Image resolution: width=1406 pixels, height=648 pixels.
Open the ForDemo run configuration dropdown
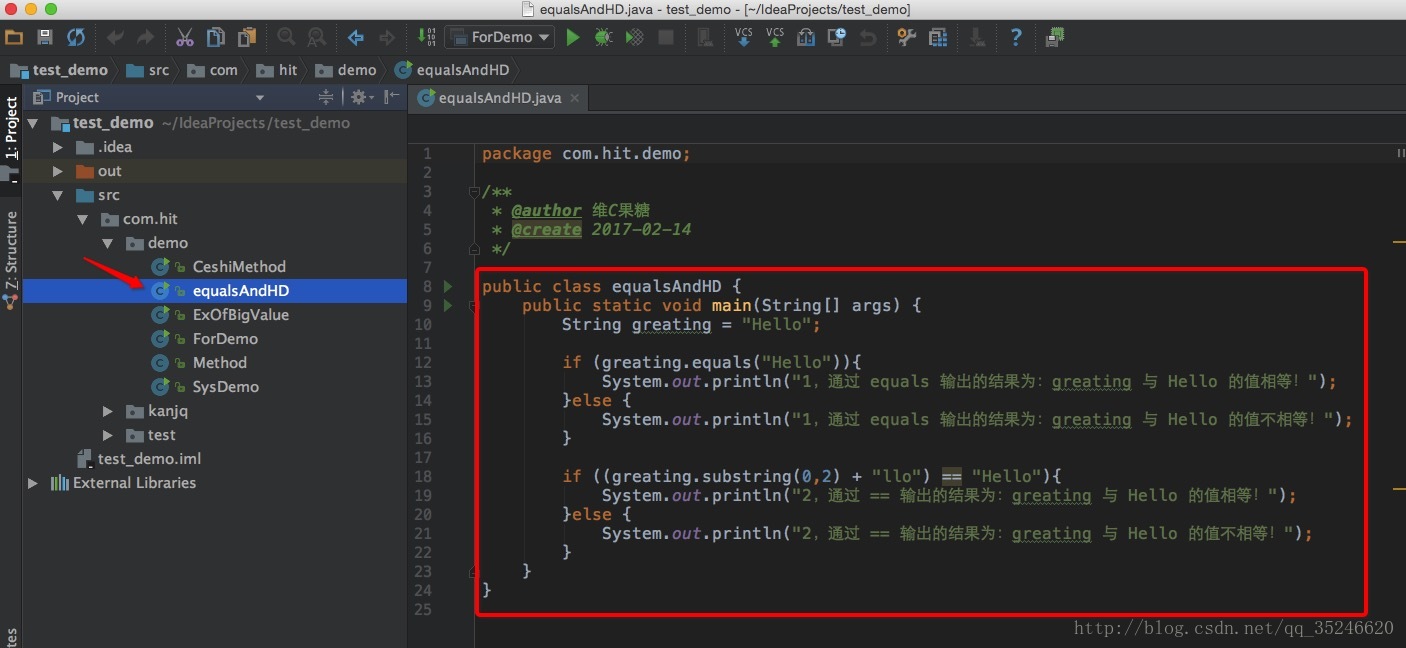tap(500, 37)
